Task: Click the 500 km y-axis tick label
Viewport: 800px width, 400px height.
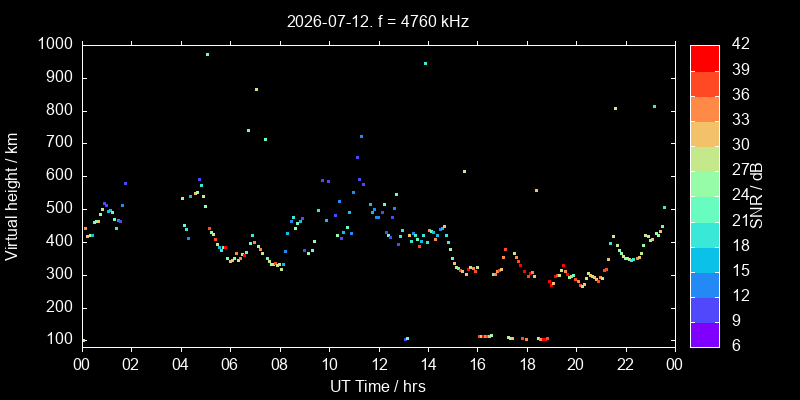Action: coord(62,209)
